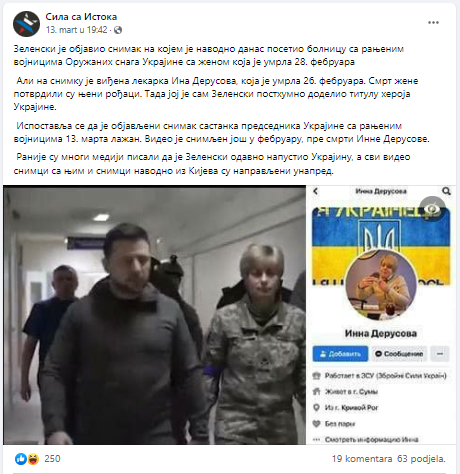Toggle the eye visibility icon on cover photo

(432, 209)
